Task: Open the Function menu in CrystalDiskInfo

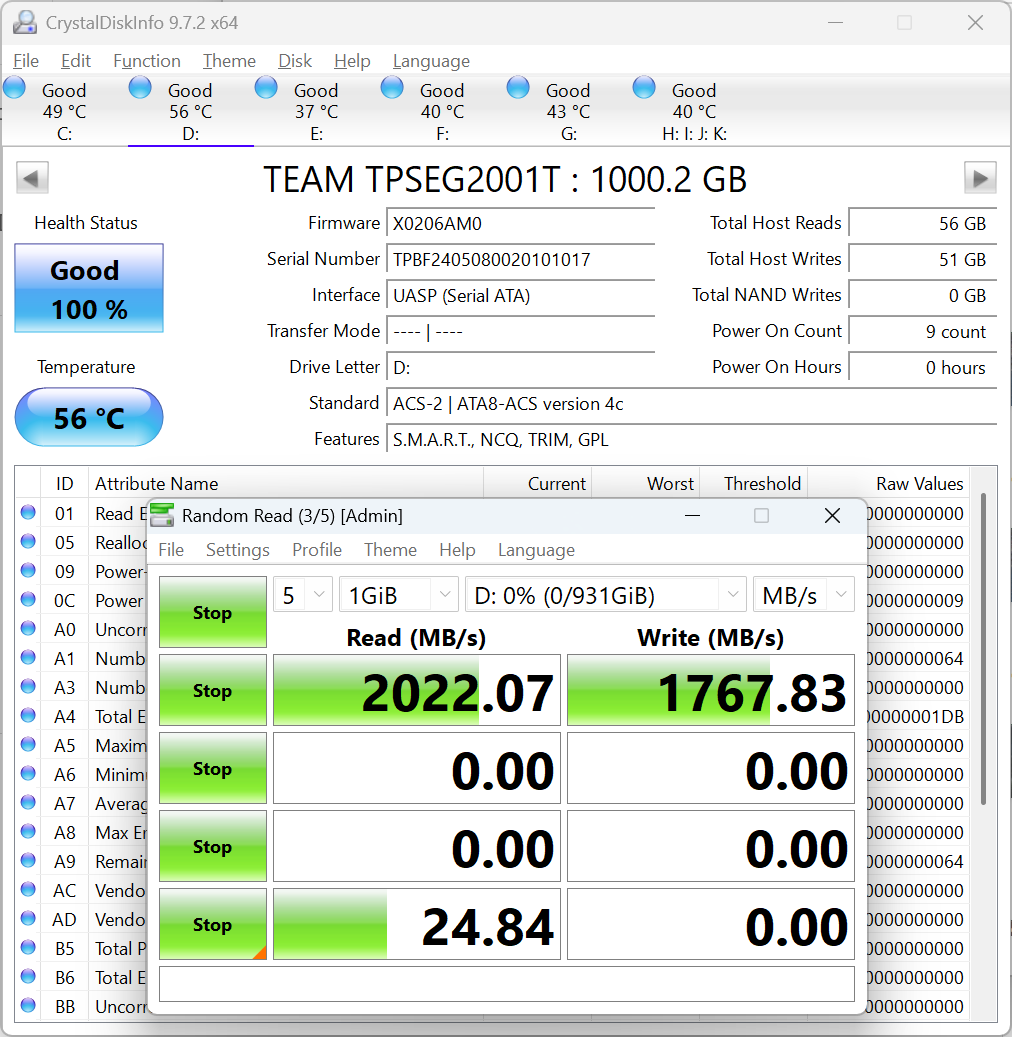Action: click(146, 61)
